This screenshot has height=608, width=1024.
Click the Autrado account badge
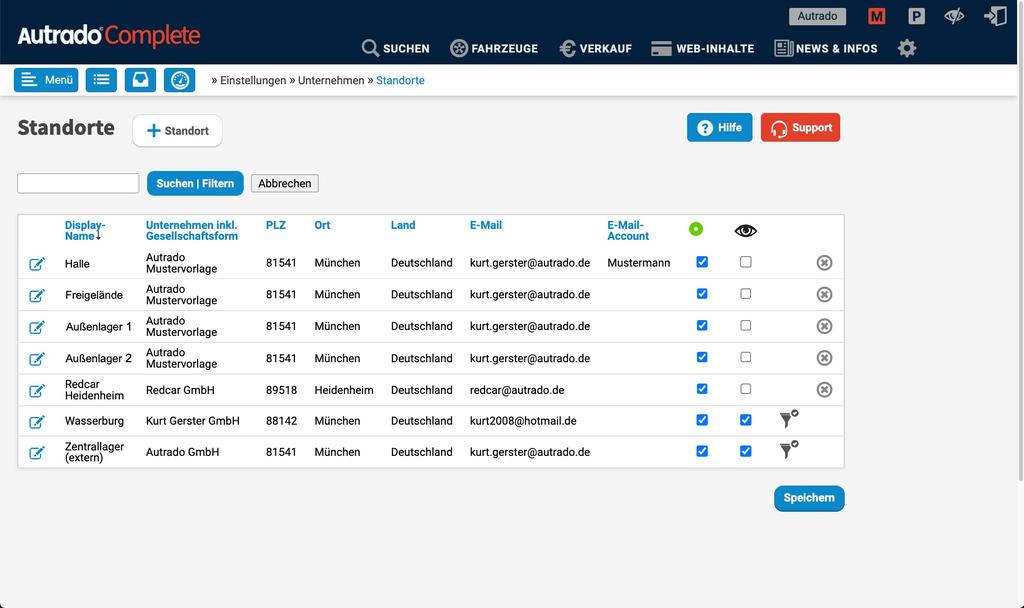[817, 16]
